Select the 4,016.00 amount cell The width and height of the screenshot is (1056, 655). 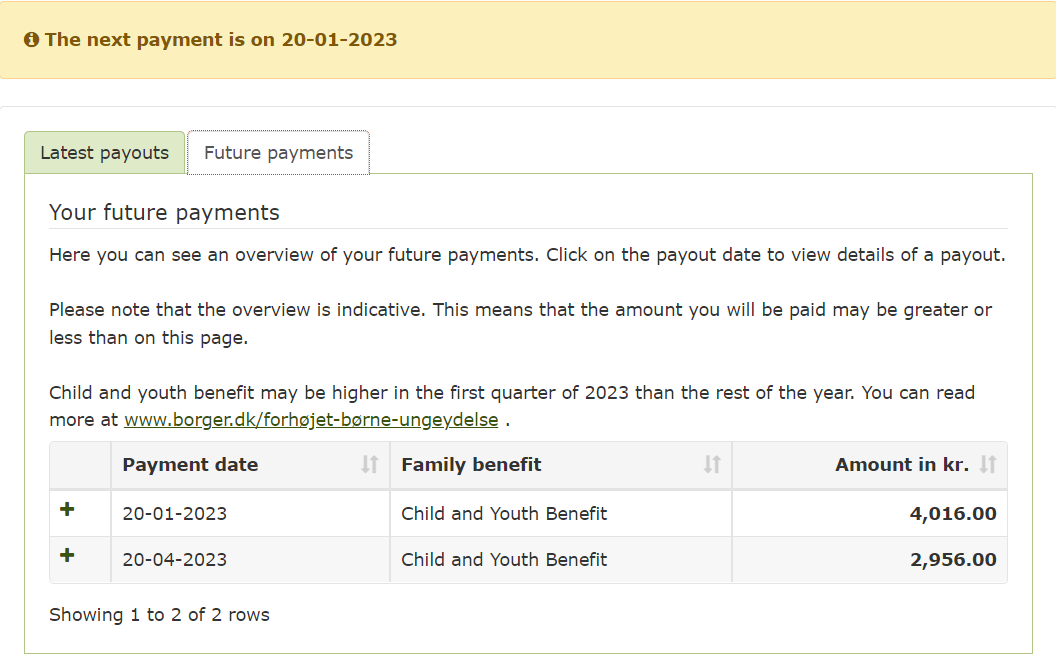coord(870,514)
